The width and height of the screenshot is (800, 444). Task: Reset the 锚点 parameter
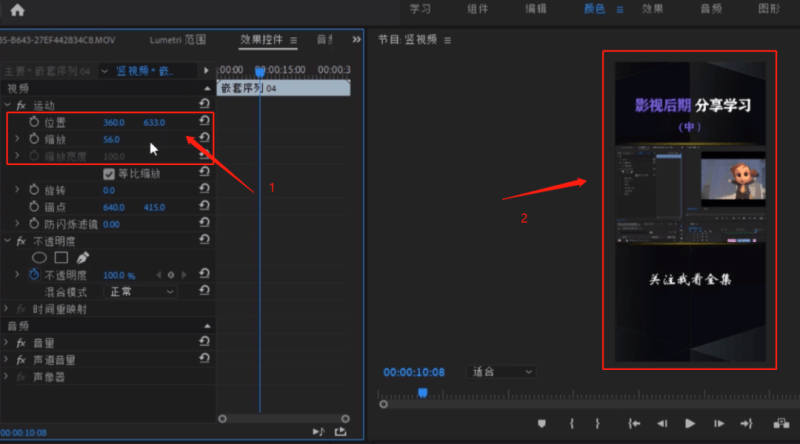(205, 205)
